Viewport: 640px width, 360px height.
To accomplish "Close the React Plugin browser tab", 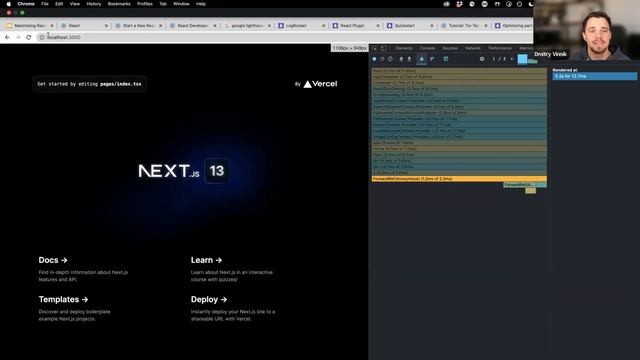I will click(x=378, y=26).
